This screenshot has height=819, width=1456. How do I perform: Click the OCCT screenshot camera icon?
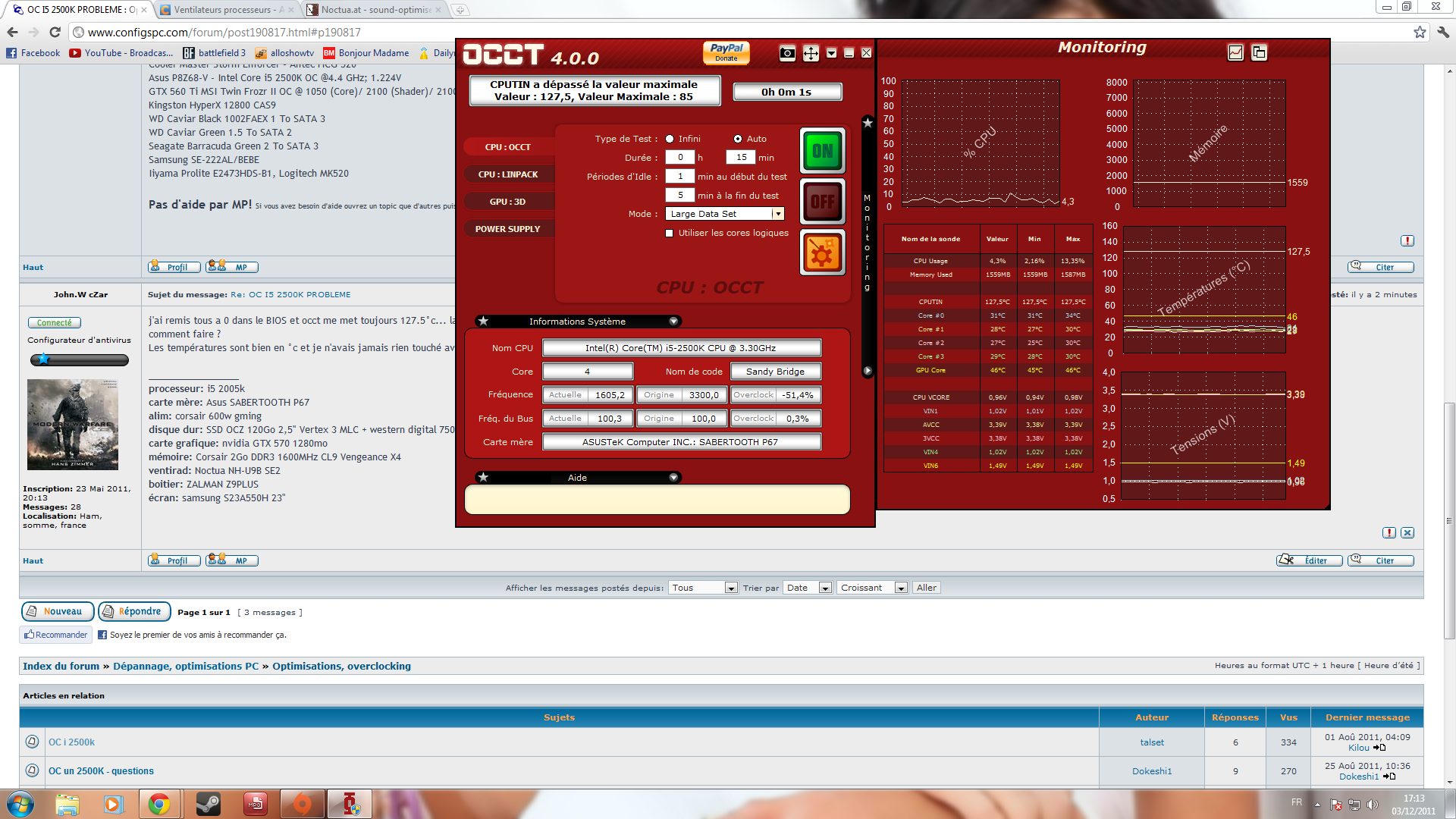pyautogui.click(x=787, y=53)
